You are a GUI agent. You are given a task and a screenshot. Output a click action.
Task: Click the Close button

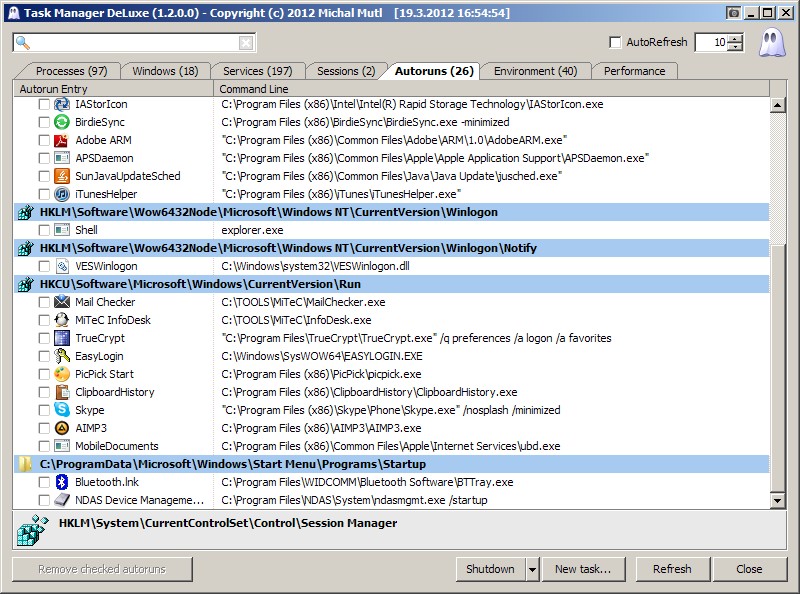(x=749, y=569)
